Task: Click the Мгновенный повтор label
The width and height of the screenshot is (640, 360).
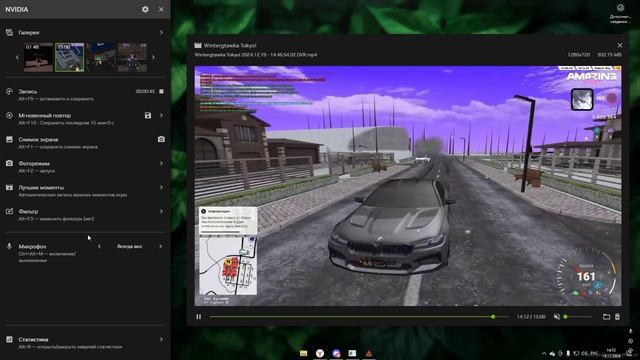Action: pos(44,116)
